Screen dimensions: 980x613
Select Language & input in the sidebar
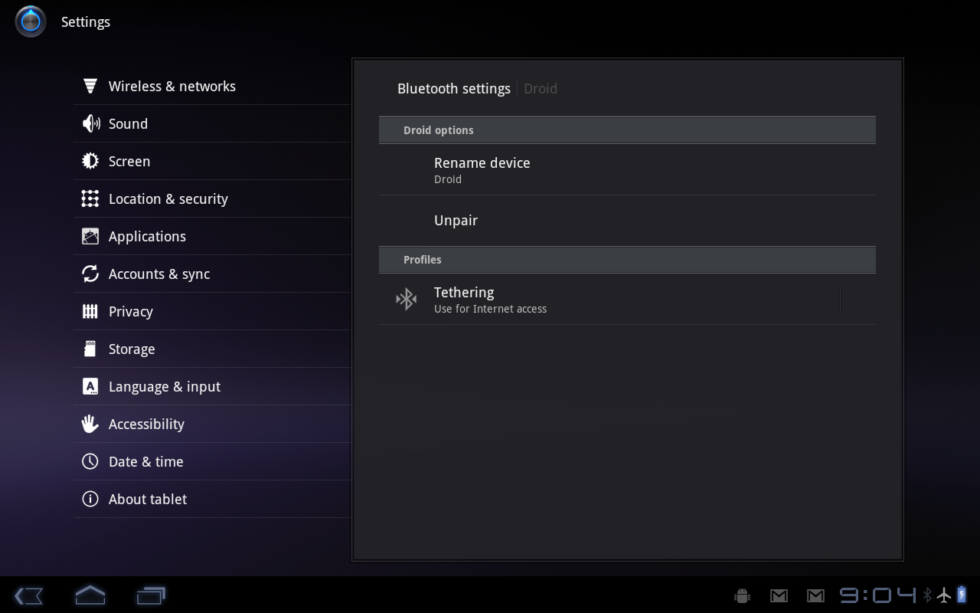[164, 387]
